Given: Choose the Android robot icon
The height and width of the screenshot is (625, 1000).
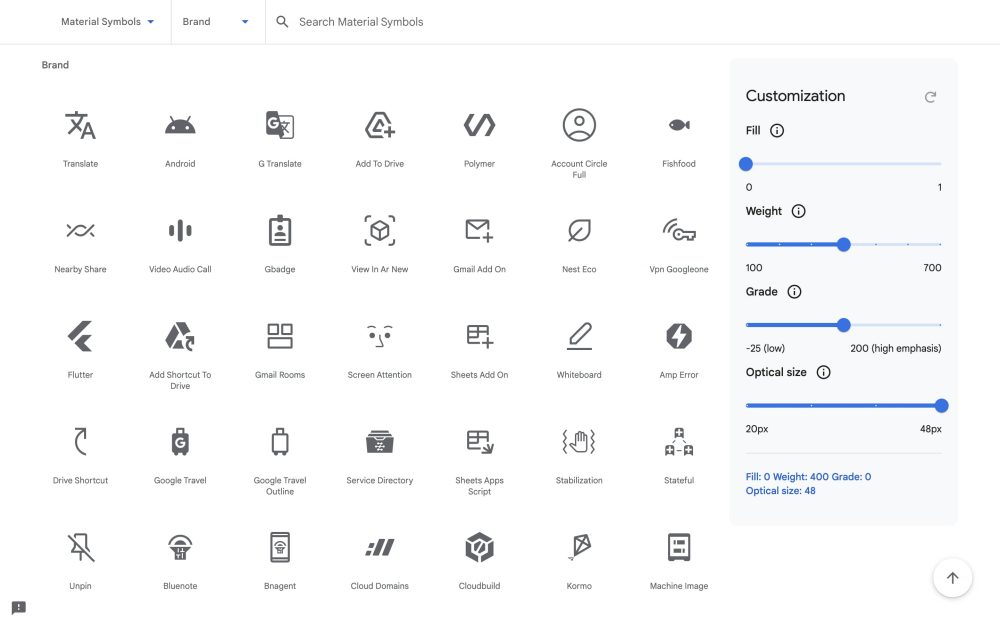Looking at the screenshot, I should point(180,126).
